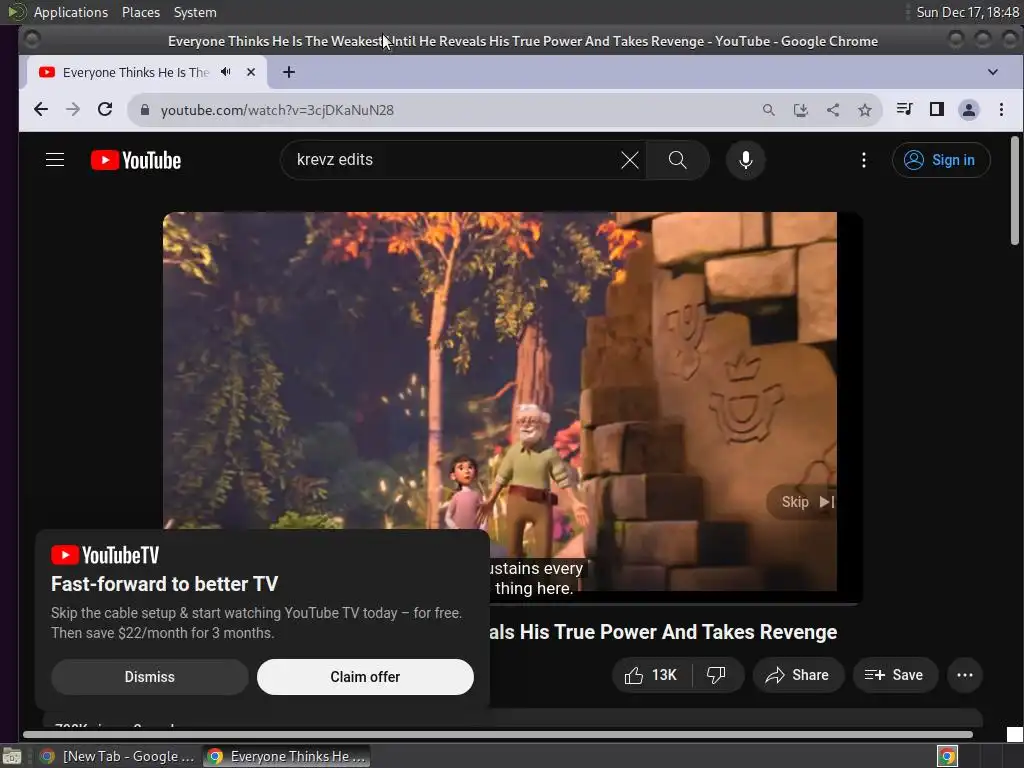Open more actions ellipsis beside Save
Screen dimensions: 1024x768
tap(965, 675)
